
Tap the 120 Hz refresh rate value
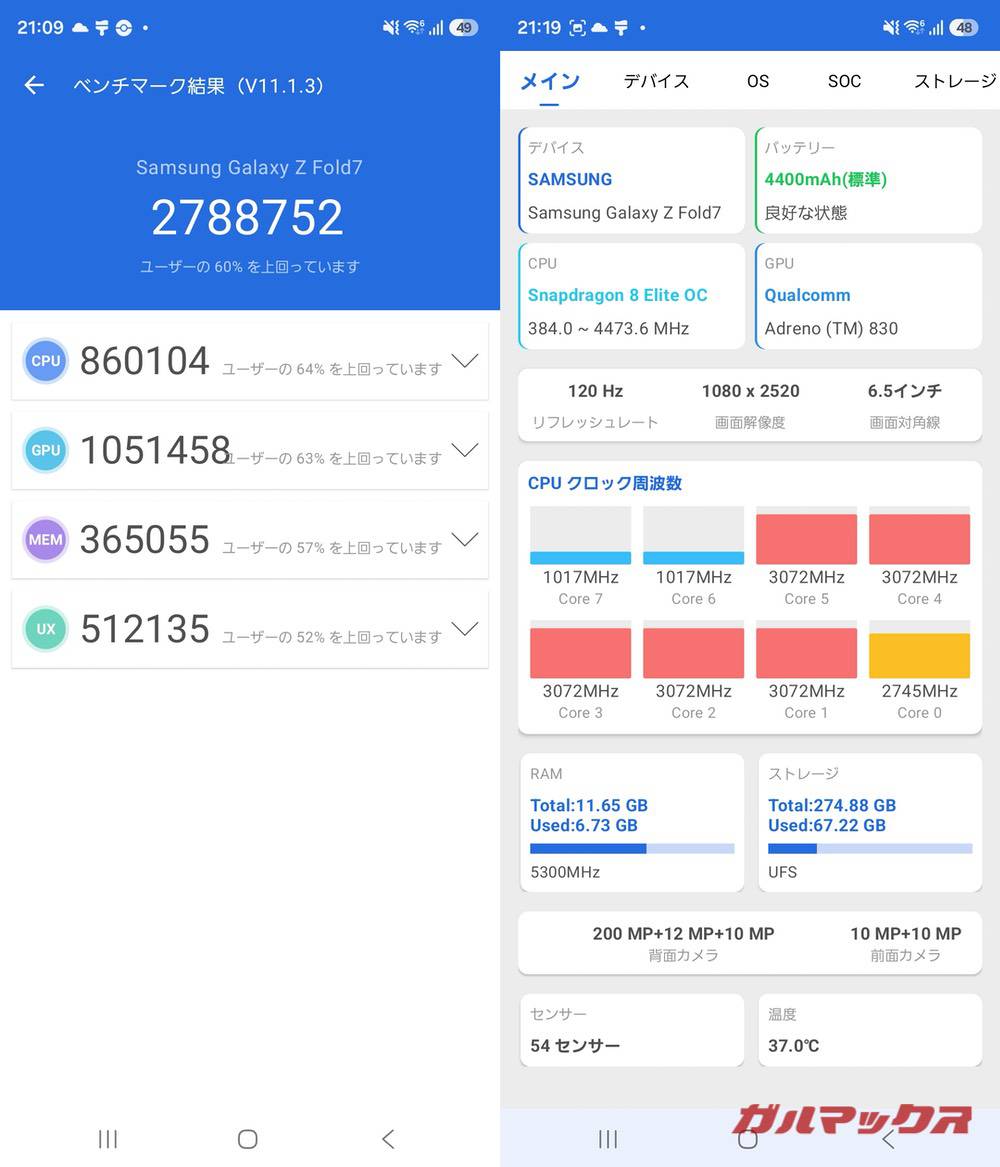point(595,391)
